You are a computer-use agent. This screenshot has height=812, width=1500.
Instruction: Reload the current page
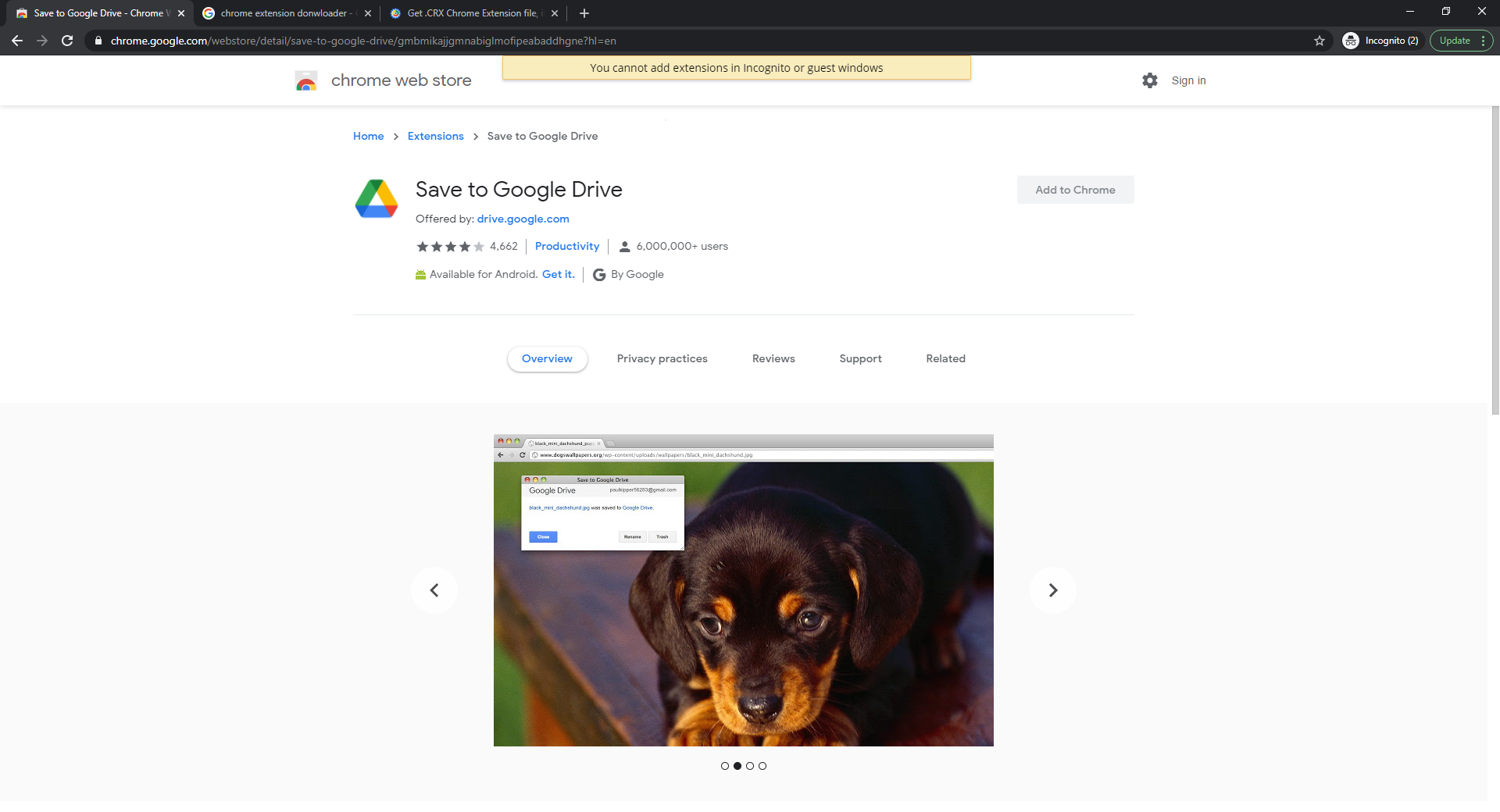pos(67,41)
